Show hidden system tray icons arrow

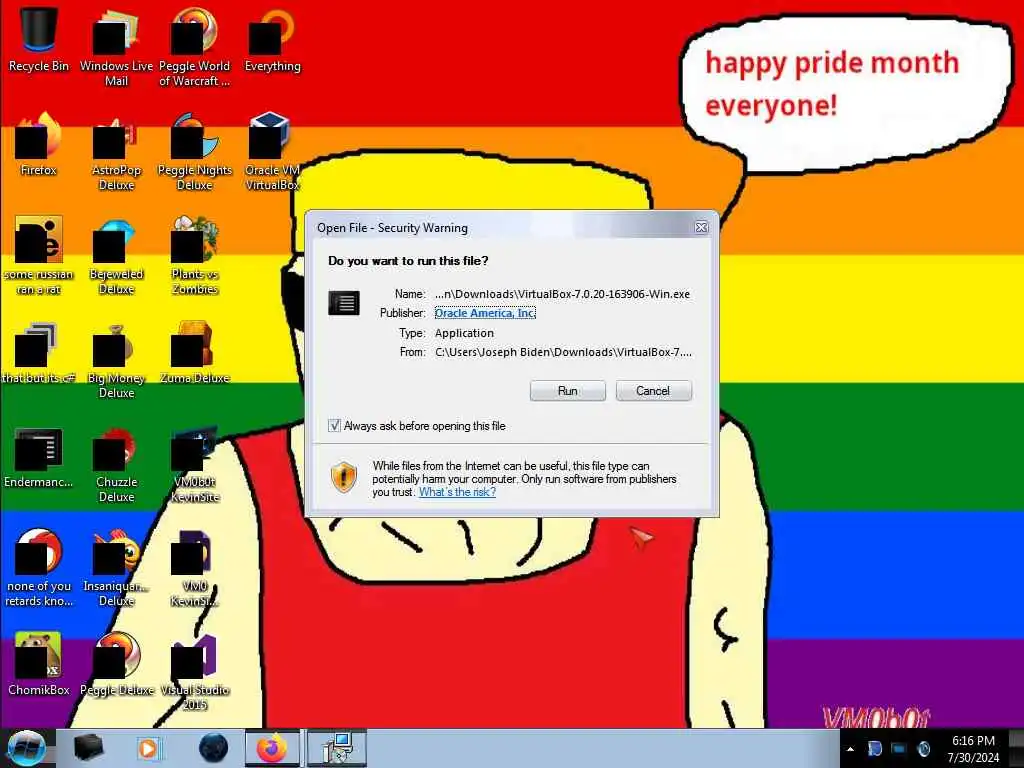(850, 749)
